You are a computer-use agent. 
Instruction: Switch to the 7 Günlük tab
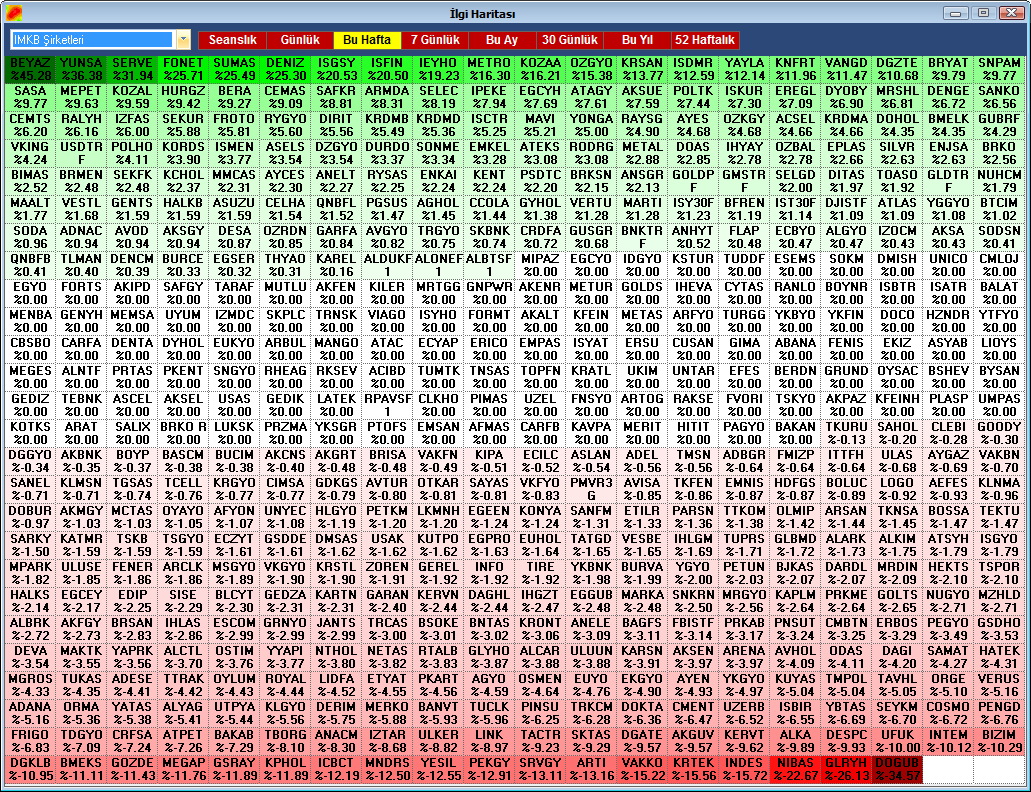[435, 40]
